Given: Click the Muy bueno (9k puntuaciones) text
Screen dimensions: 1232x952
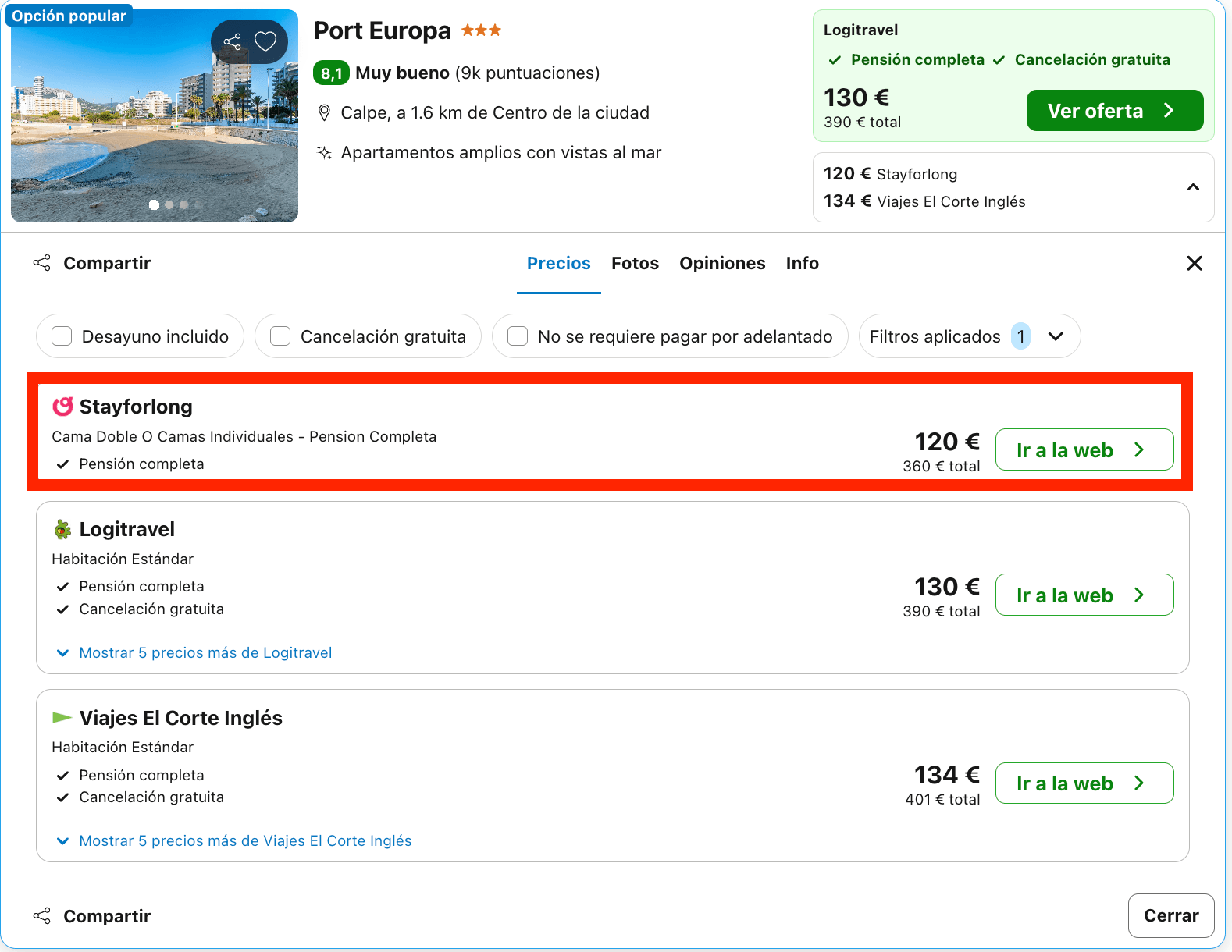Looking at the screenshot, I should click(x=478, y=73).
